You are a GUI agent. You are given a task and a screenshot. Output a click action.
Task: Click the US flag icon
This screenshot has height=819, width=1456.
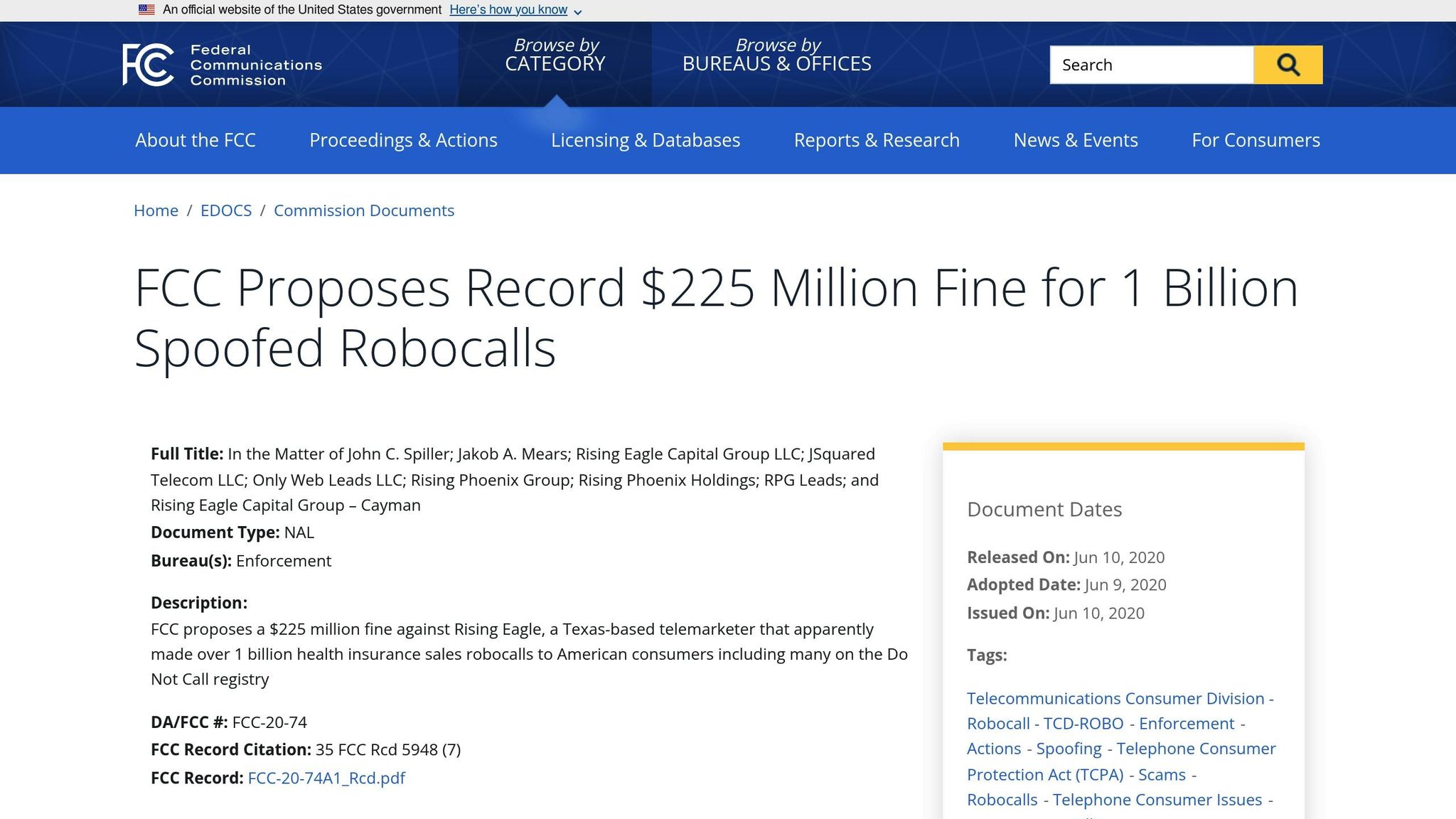point(146,10)
